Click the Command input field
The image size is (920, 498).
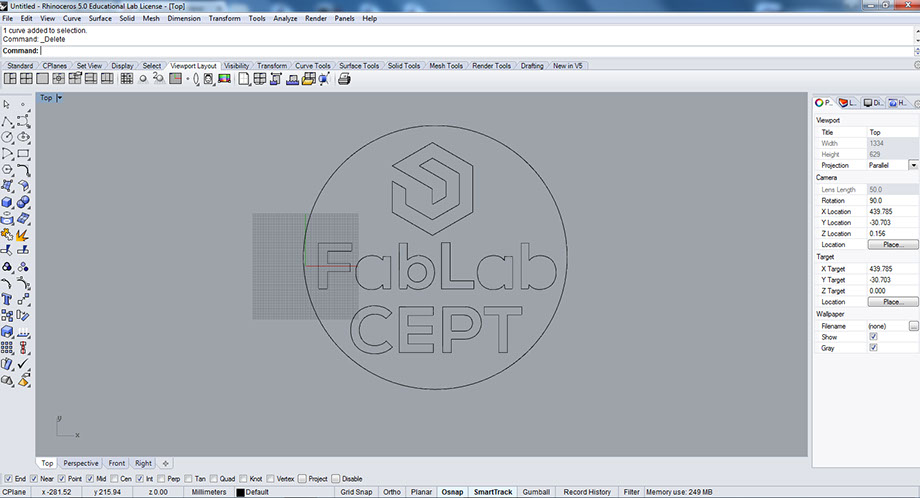(x=475, y=51)
